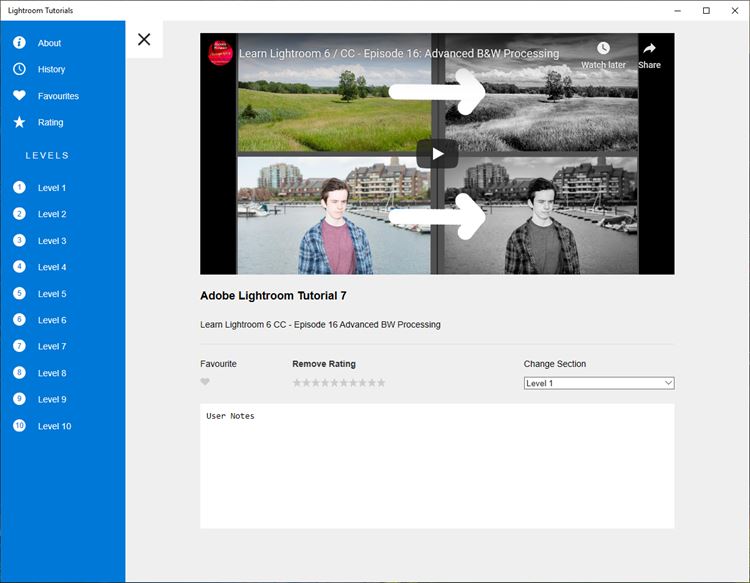Click the Rating star icon in sidebar
This screenshot has width=750, height=583.
point(19,122)
